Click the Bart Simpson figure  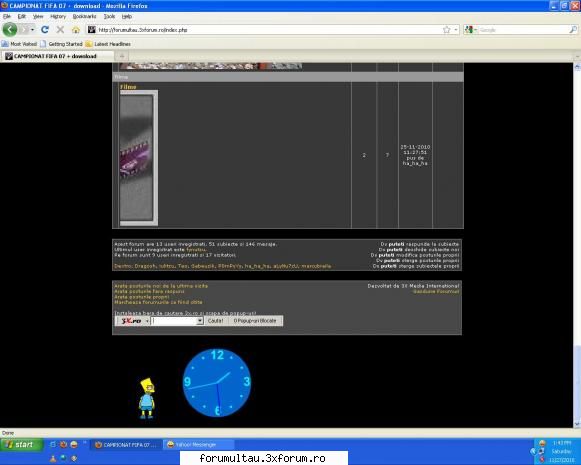[x=147, y=398]
